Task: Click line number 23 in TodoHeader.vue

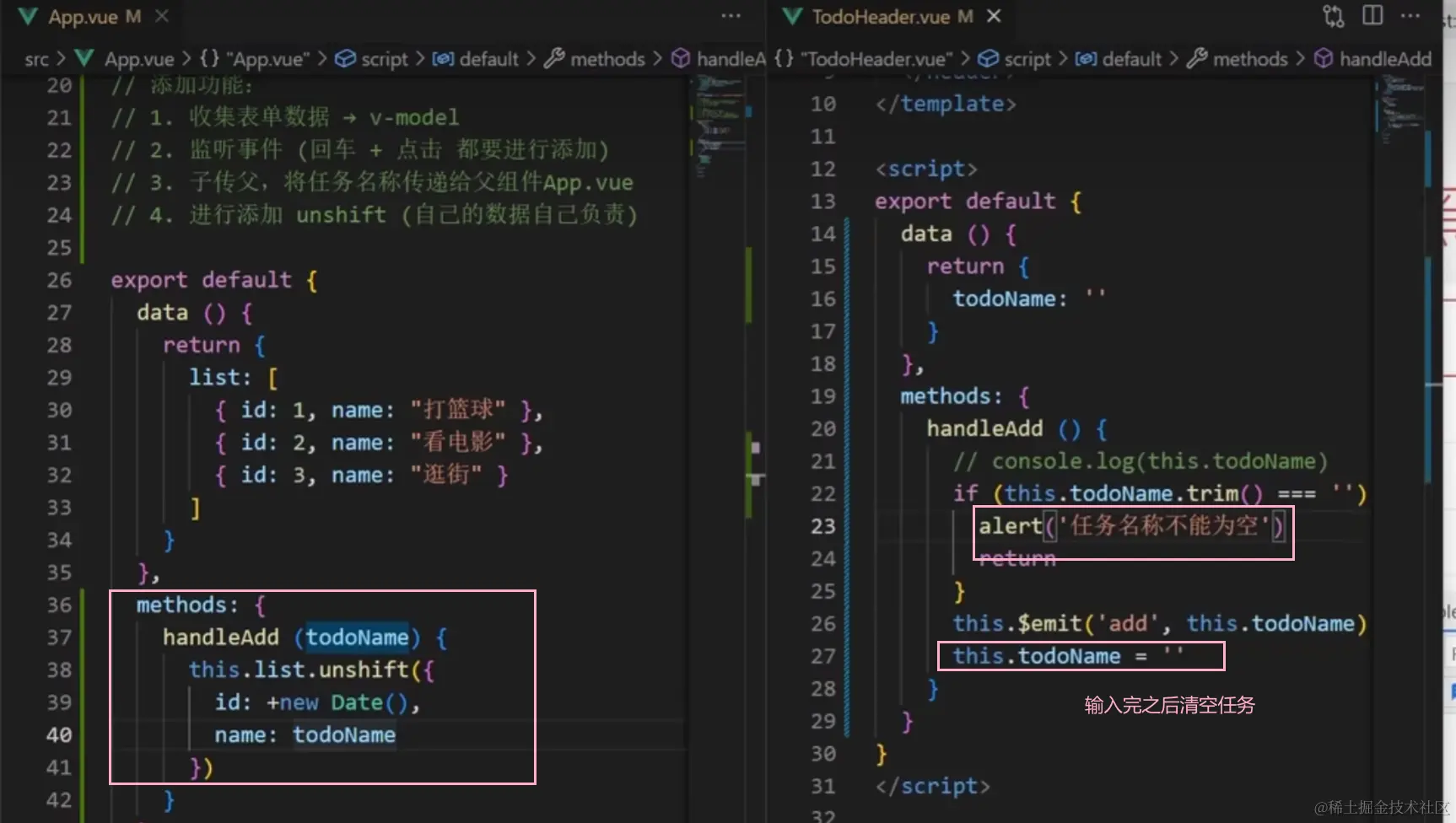Action: click(x=823, y=526)
